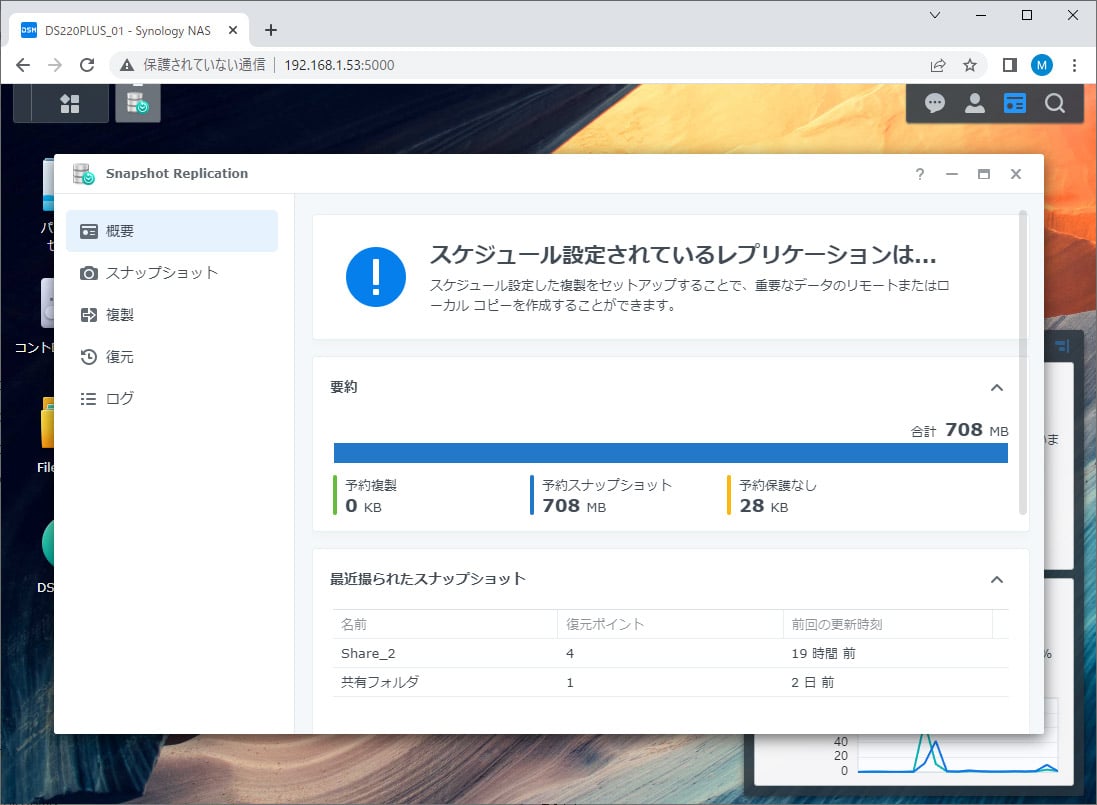This screenshot has height=805, width=1097.
Task: Open a new browser tab
Action: point(271,30)
